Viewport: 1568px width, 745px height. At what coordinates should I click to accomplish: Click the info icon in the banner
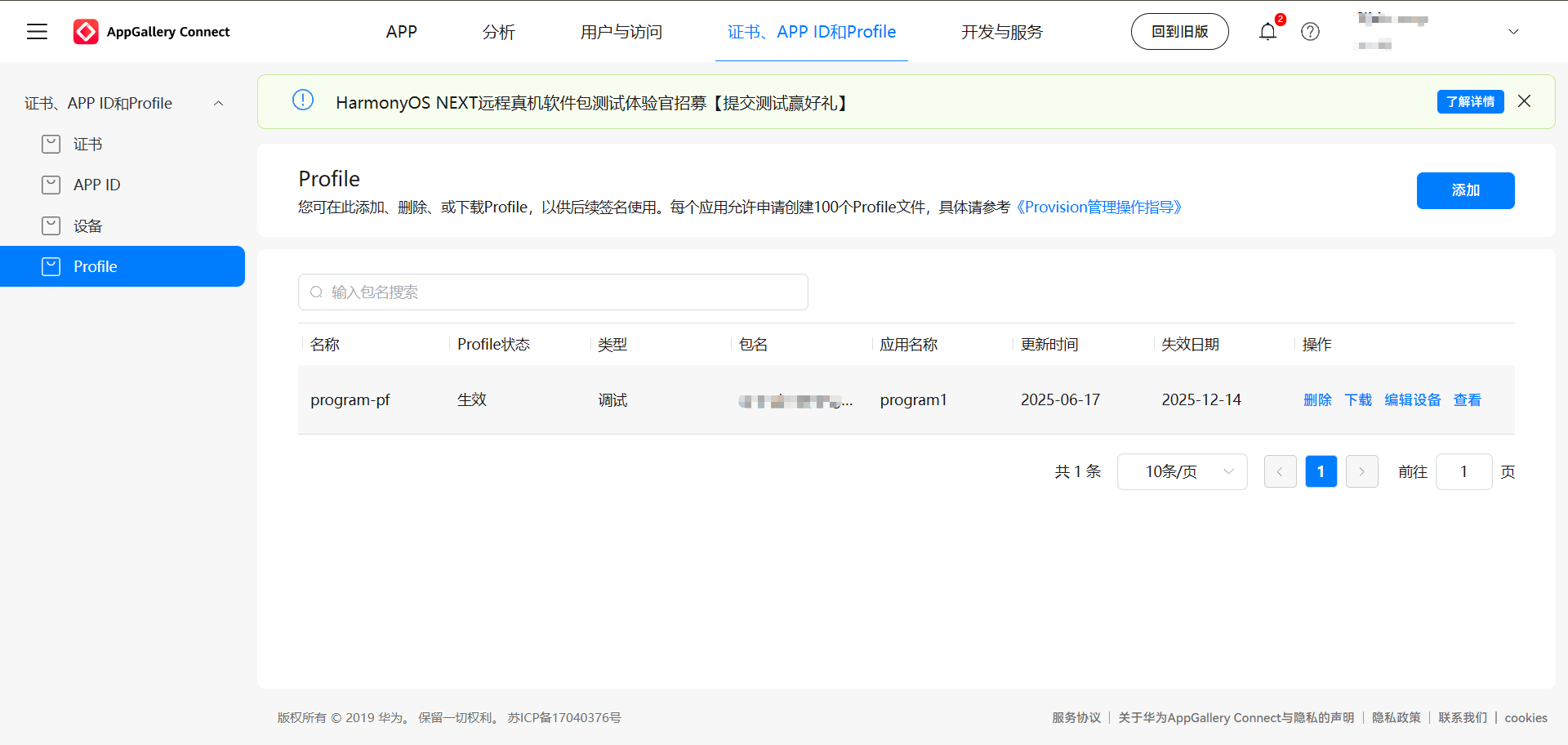tap(303, 100)
